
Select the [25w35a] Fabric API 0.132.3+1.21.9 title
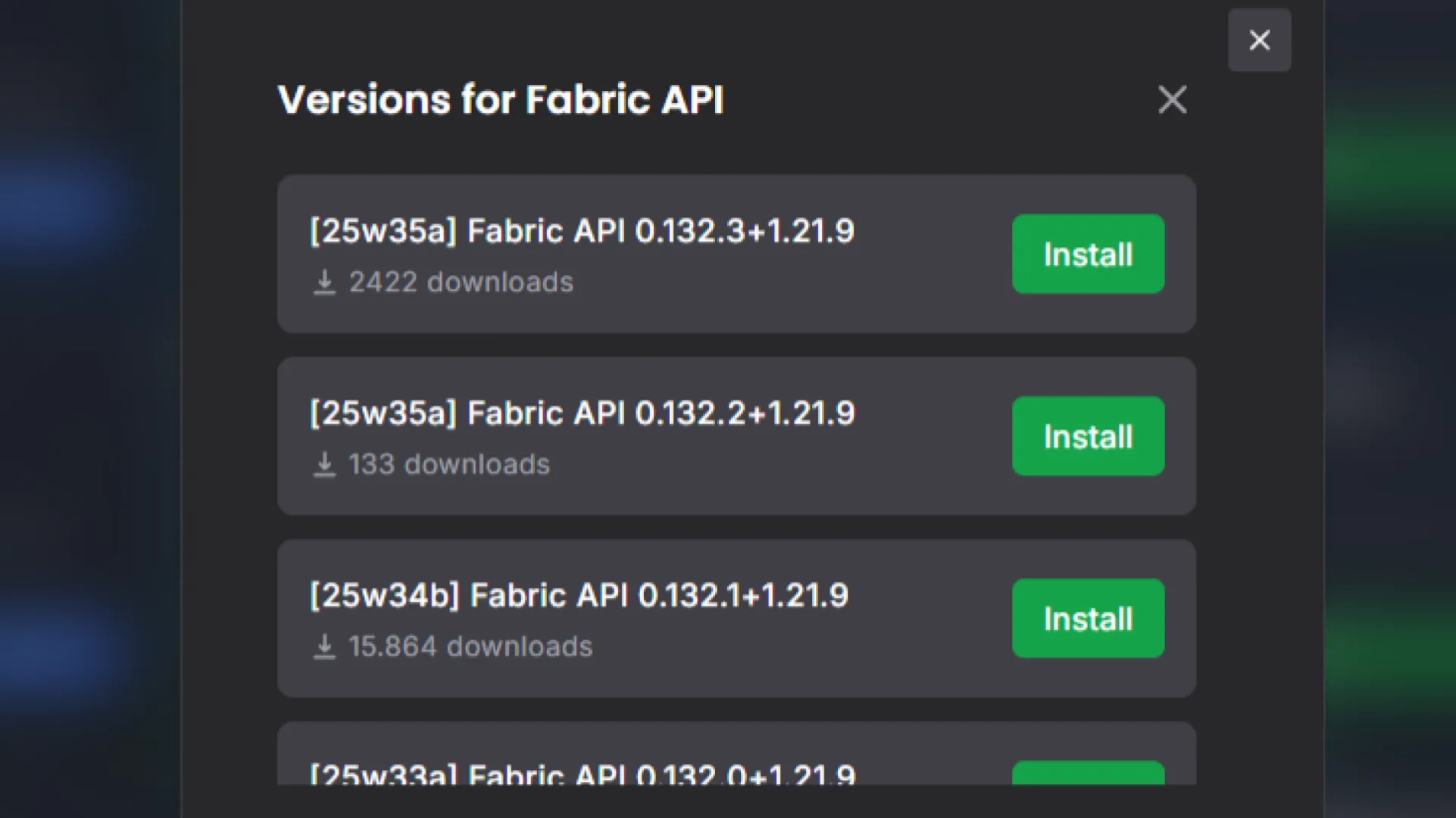click(x=582, y=230)
